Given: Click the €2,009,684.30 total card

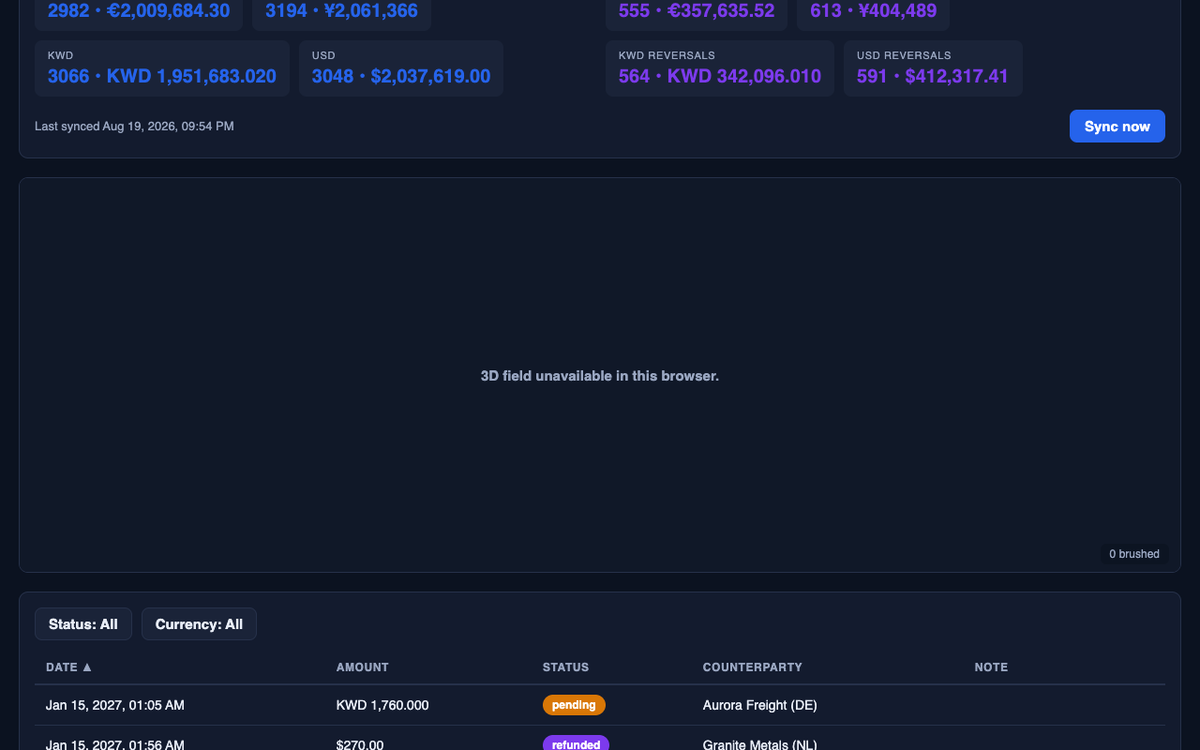Looking at the screenshot, I should click(139, 14).
